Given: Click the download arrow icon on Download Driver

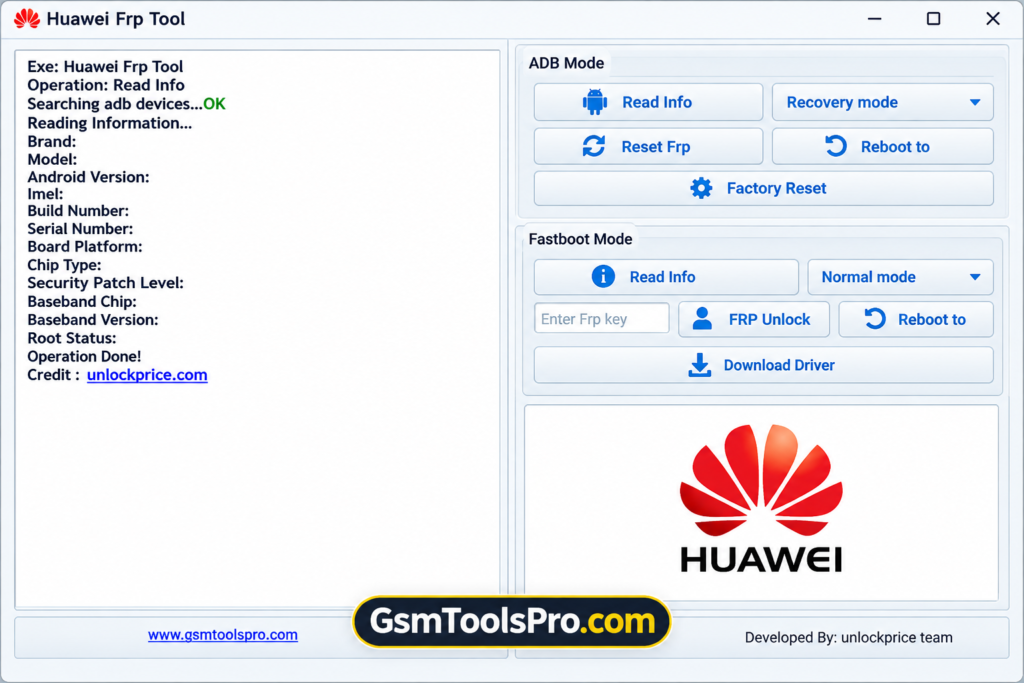Looking at the screenshot, I should [699, 365].
